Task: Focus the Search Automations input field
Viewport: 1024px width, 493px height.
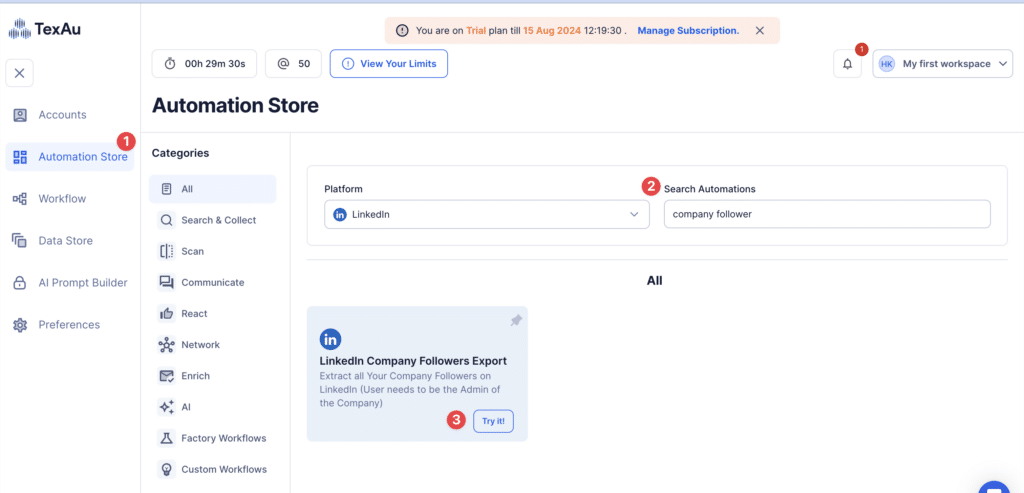Action: [x=827, y=214]
